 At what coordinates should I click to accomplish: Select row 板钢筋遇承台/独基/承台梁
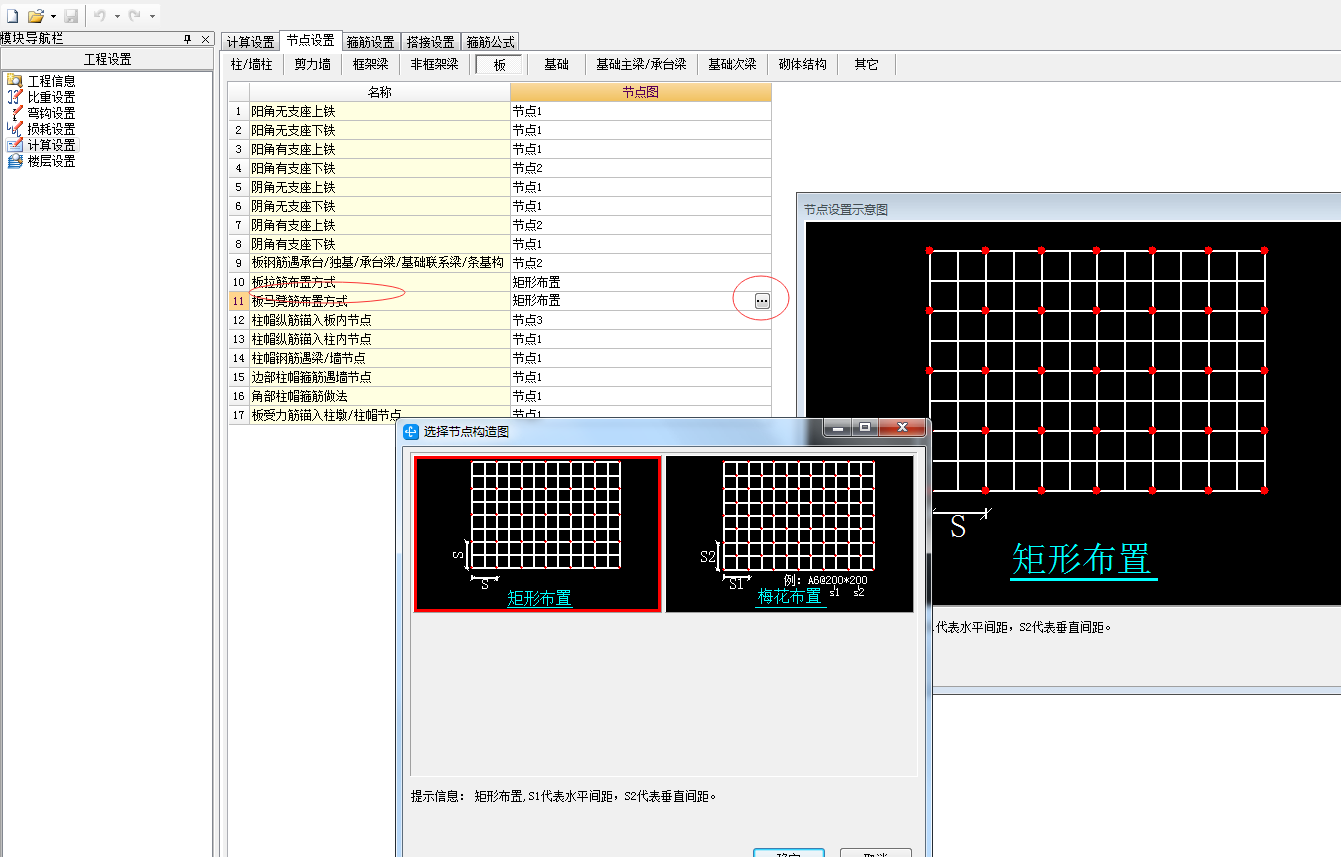[380, 263]
